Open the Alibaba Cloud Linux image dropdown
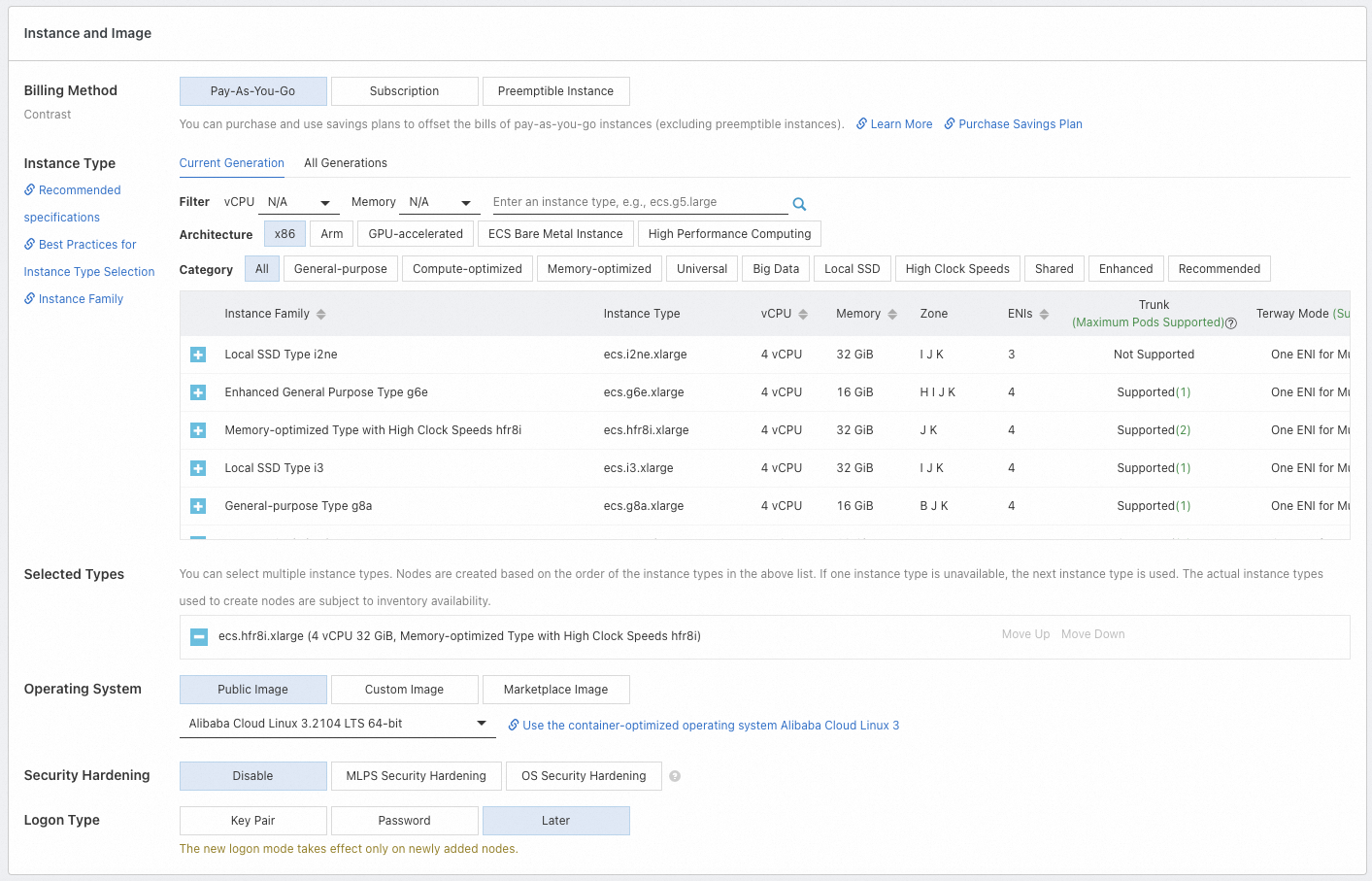 (x=338, y=724)
